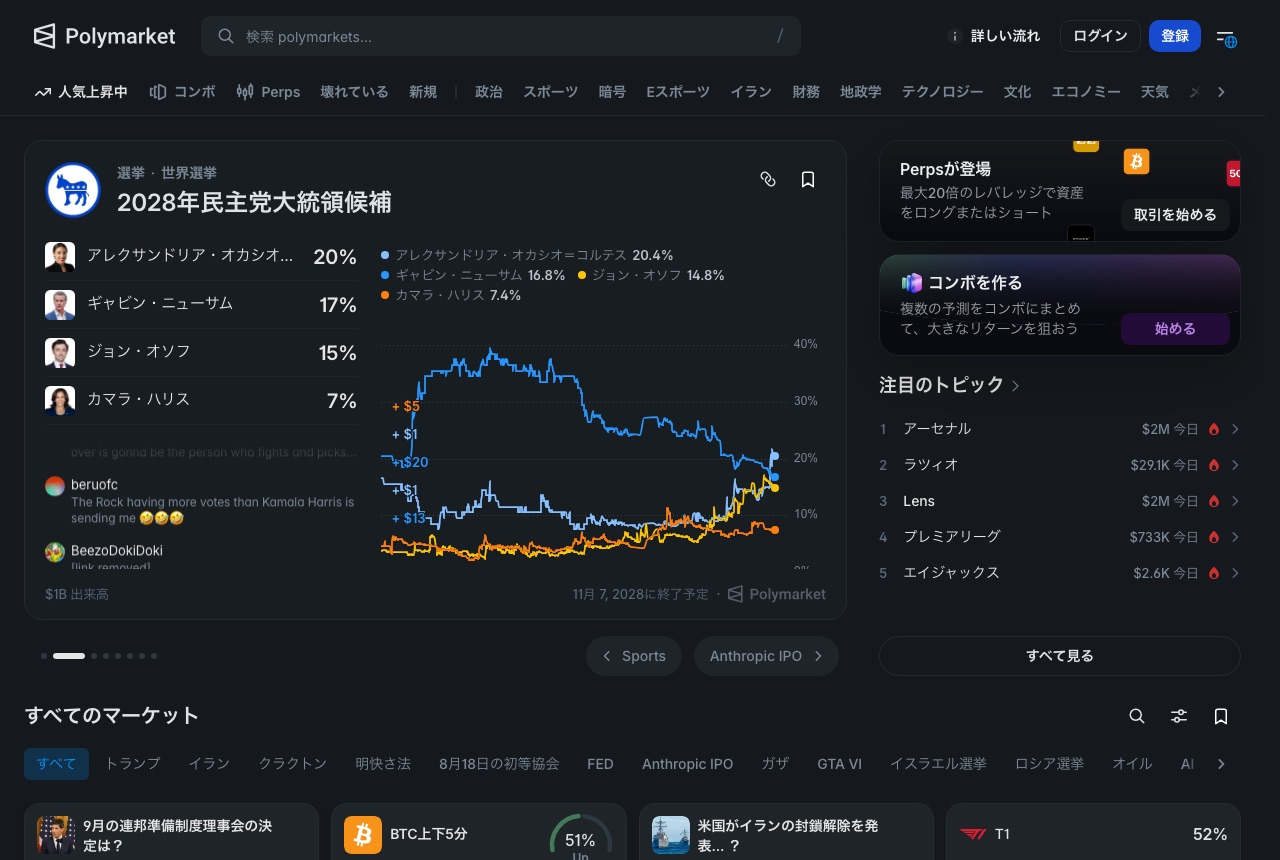Click the Bitcoin icon on the BTC上下5分 card
The width and height of the screenshot is (1280, 860).
tap(363, 835)
